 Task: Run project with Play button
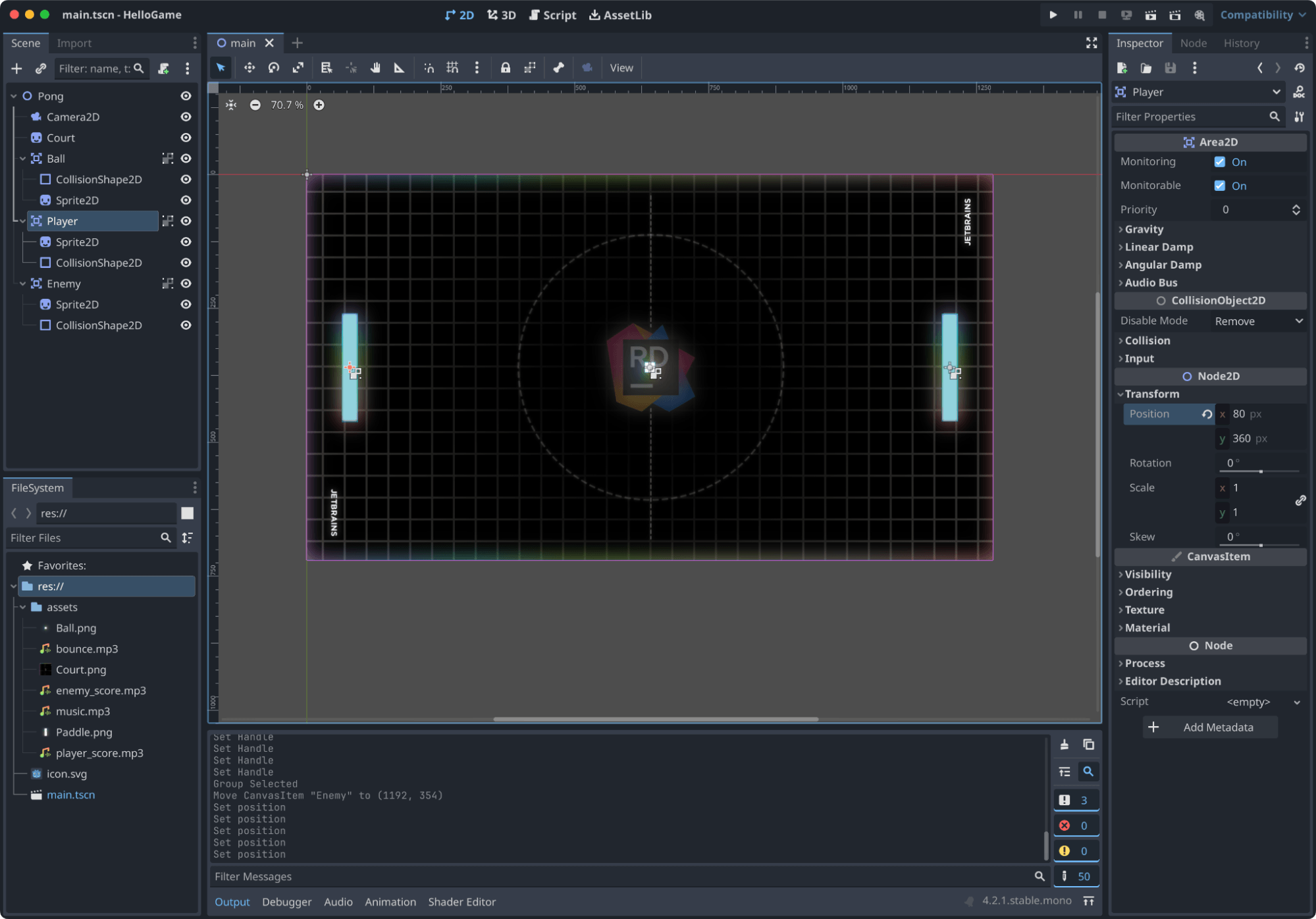coord(1053,14)
